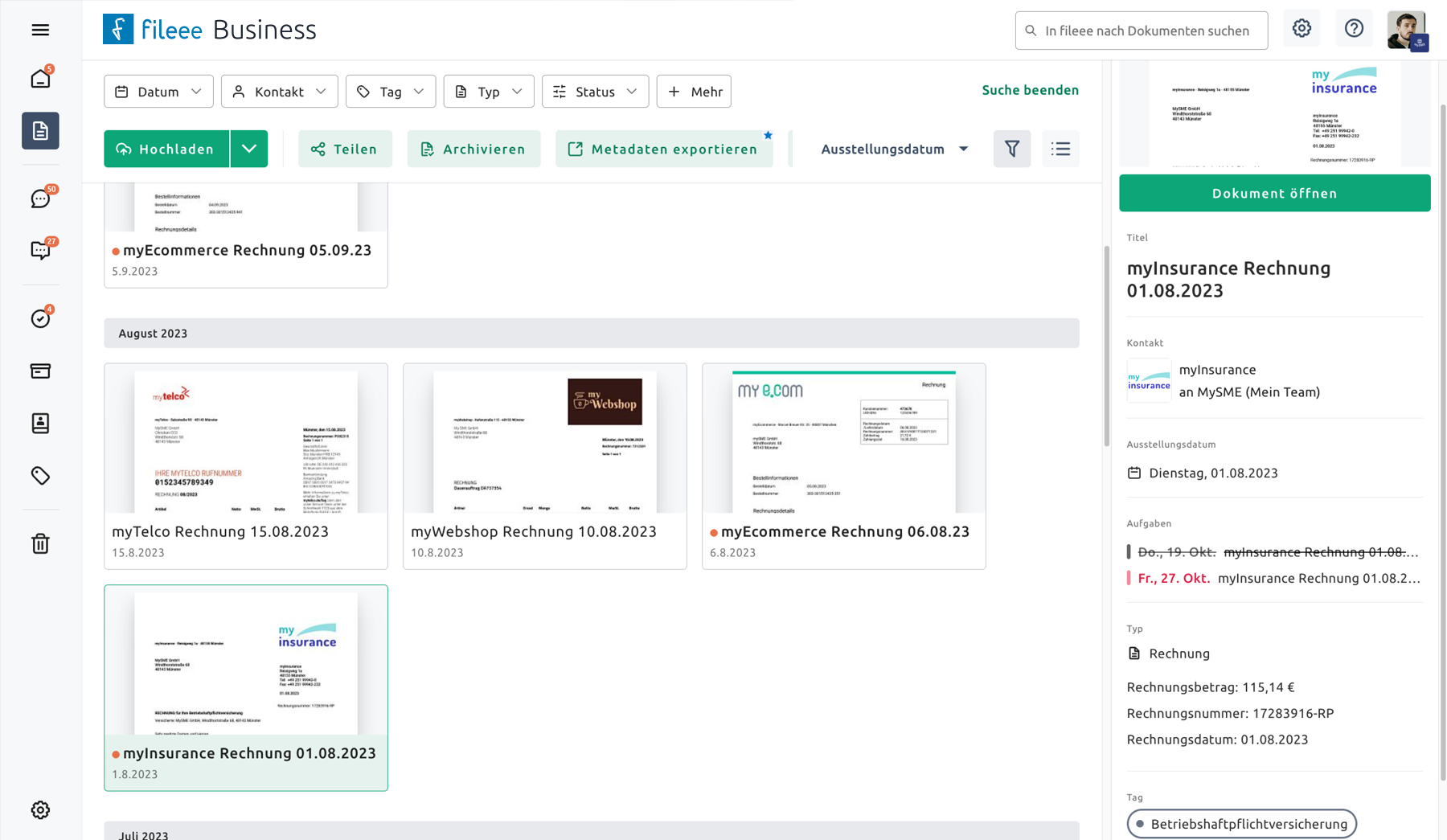This screenshot has height=840, width=1447.
Task: Expand the Datum filter dropdown
Action: click(158, 92)
